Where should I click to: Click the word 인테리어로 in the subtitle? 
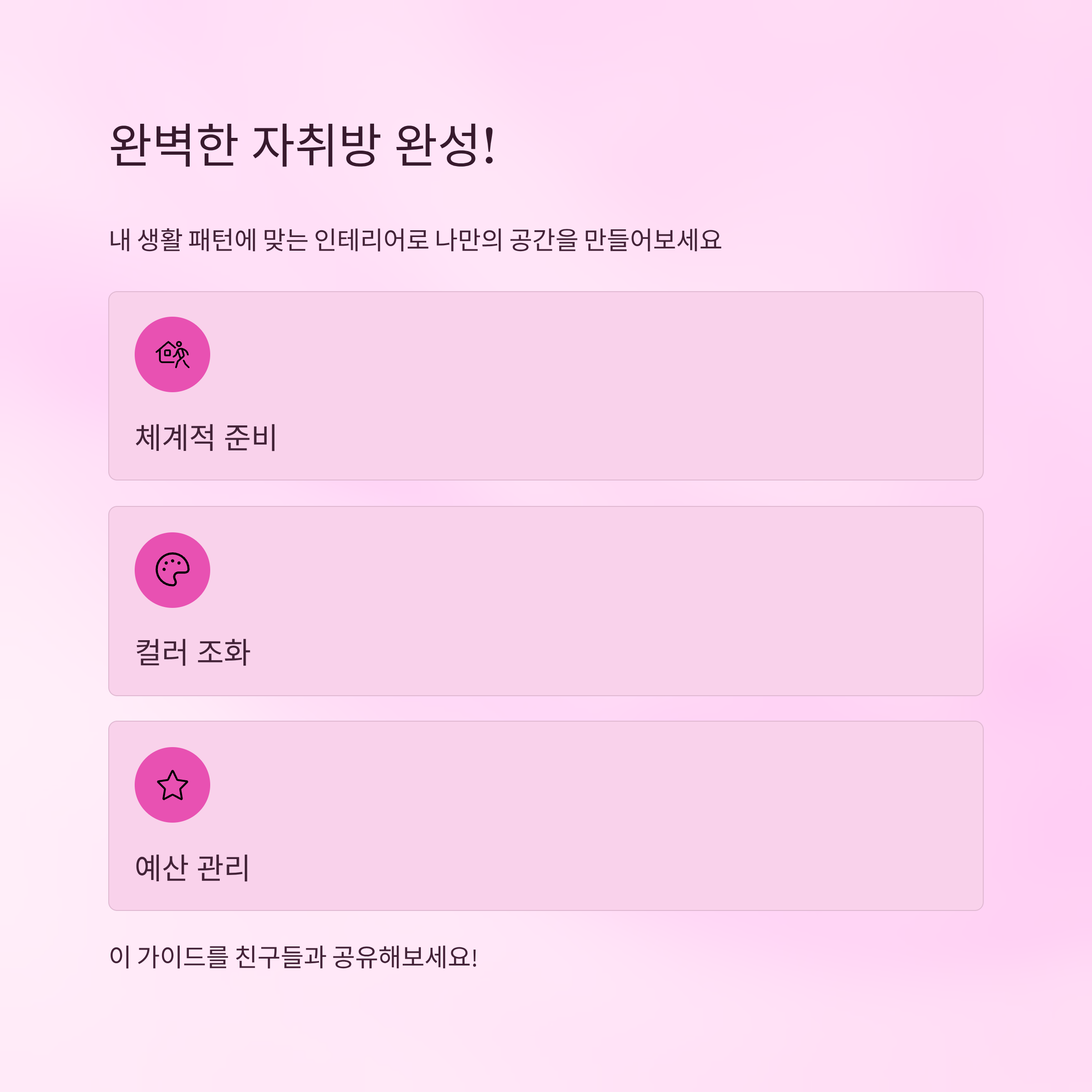[x=371, y=240]
